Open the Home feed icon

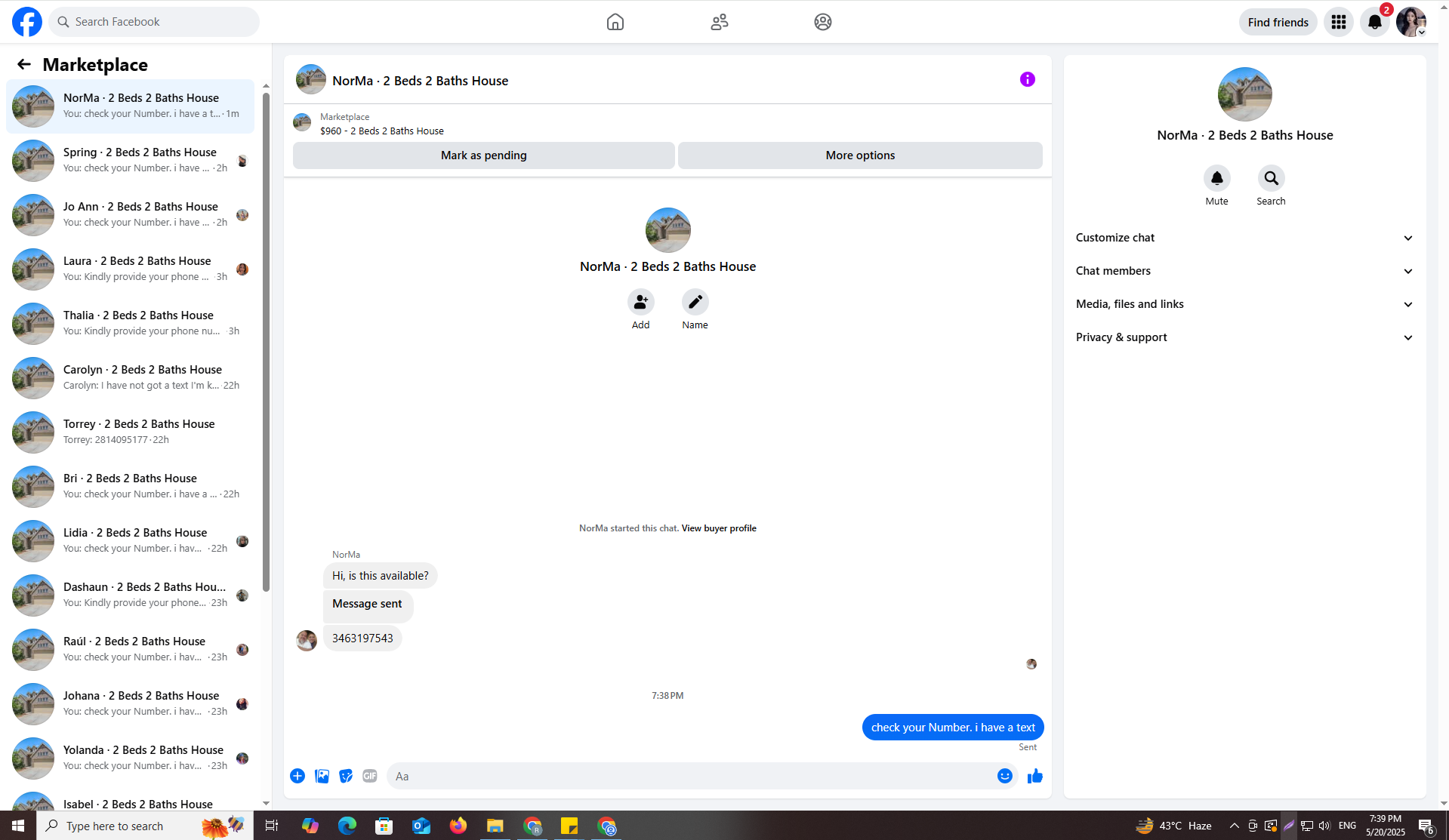coord(615,22)
